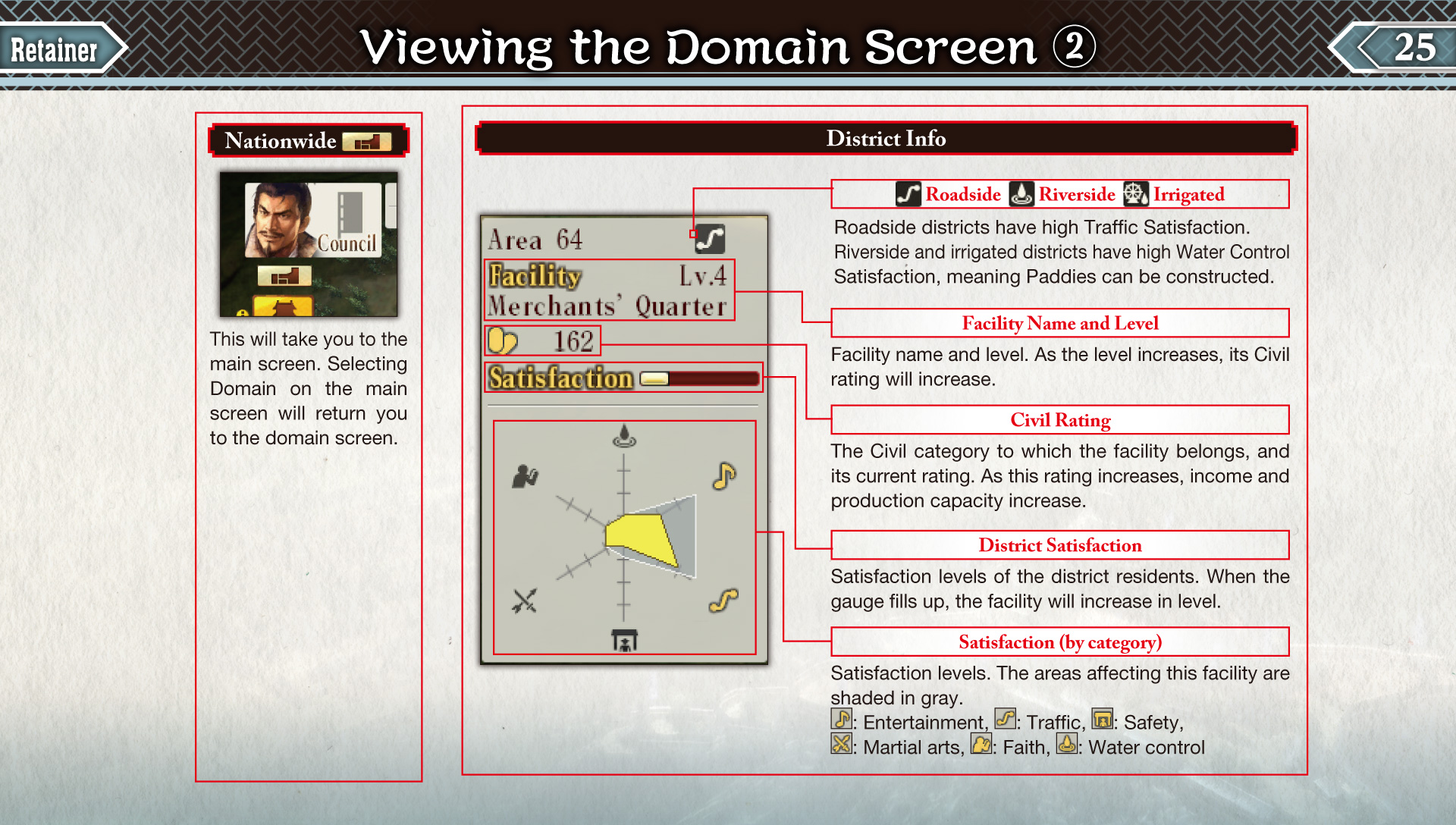Click the Satisfaction gauge bar
The height and width of the screenshot is (825, 1456).
coord(699,378)
